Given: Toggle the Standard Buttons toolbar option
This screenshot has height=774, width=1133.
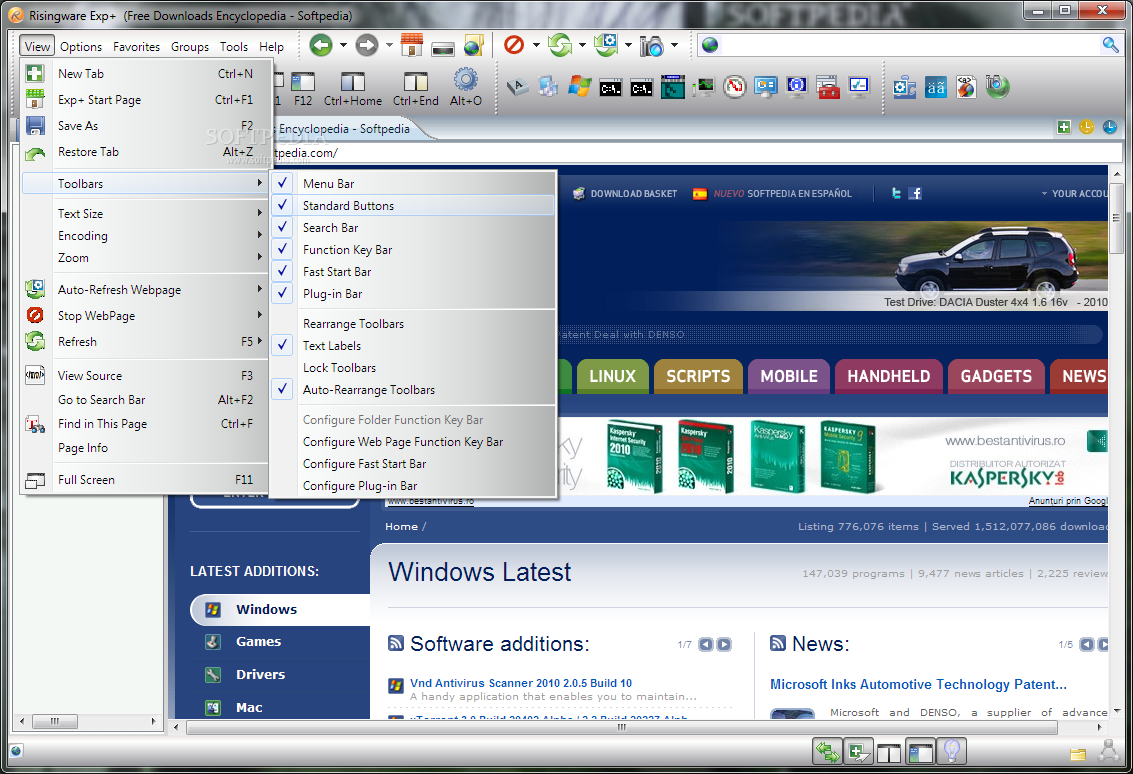Looking at the screenshot, I should coord(413,205).
